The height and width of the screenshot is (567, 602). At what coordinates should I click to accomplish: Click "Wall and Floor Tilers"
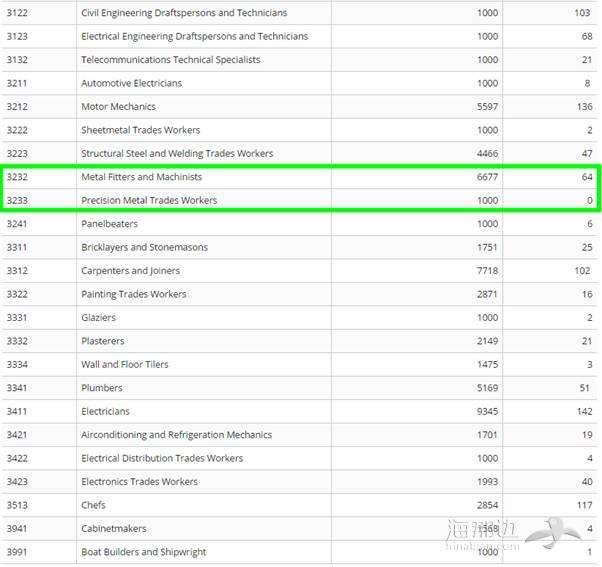click(125, 364)
